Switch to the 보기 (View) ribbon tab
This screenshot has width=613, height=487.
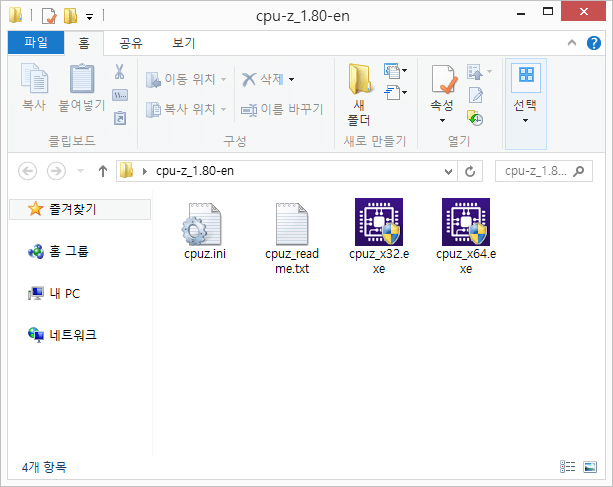pyautogui.click(x=183, y=43)
